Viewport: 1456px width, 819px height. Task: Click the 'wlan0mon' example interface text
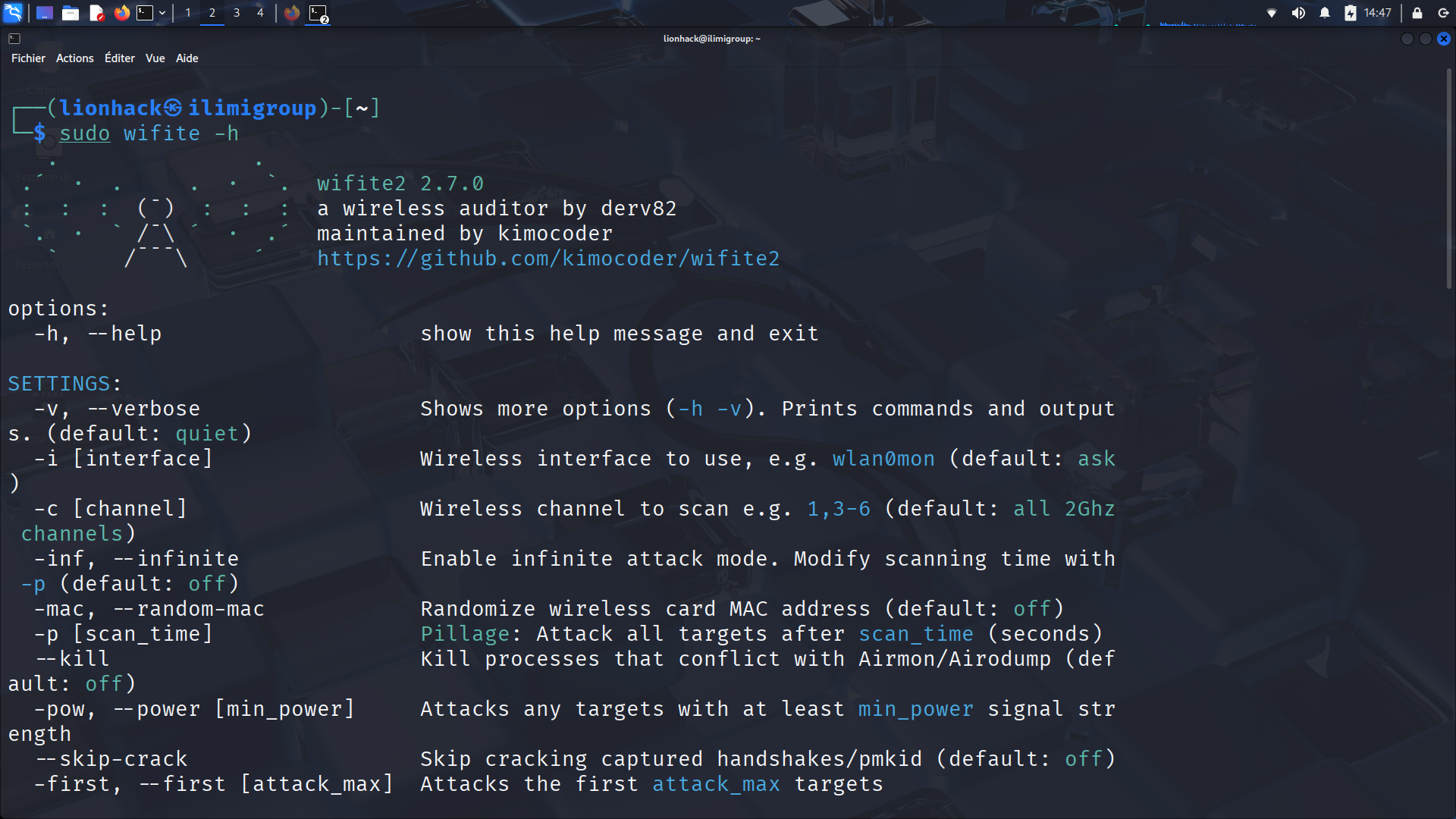point(883,459)
